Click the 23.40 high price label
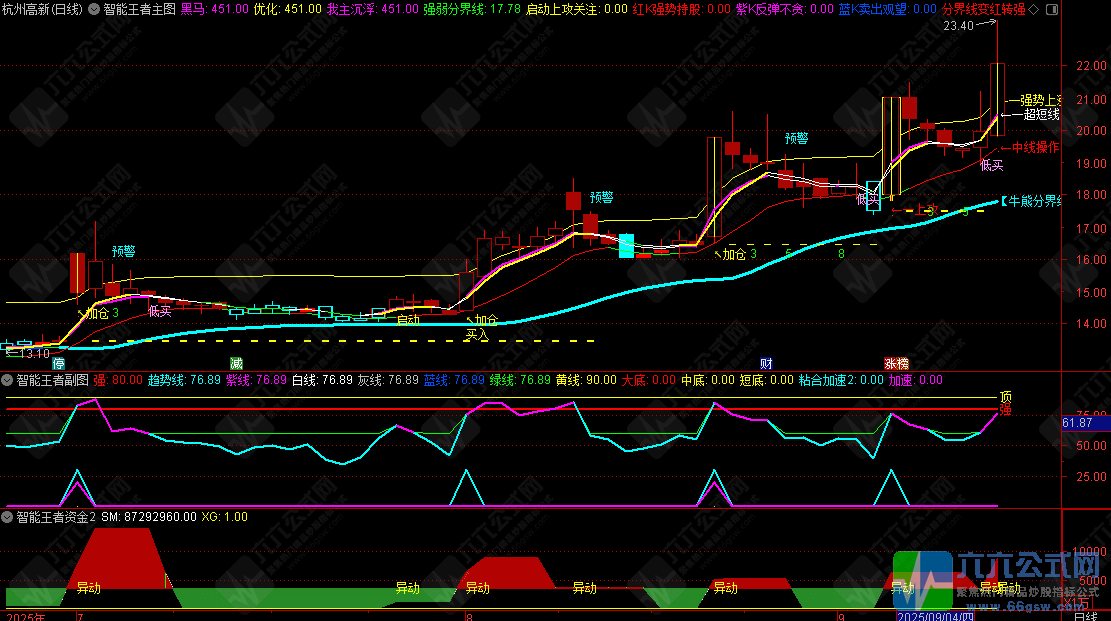The width and height of the screenshot is (1111, 621). 959,26
